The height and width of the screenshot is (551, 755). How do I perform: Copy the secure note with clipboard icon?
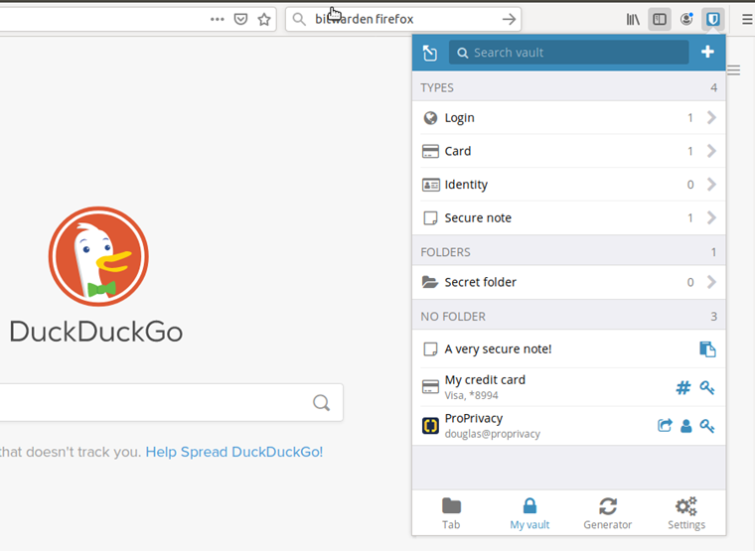pos(707,349)
